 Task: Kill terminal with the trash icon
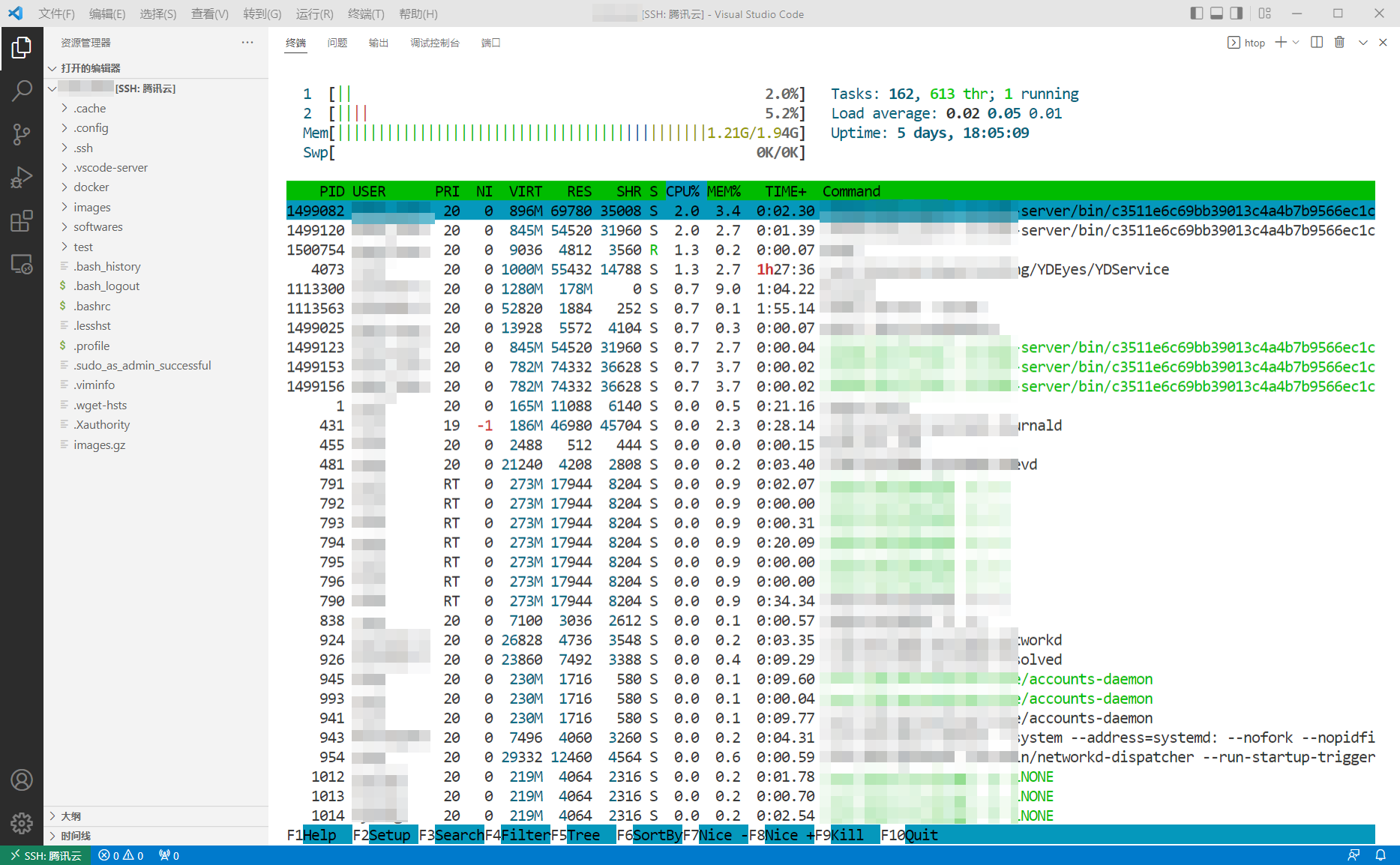1339,43
